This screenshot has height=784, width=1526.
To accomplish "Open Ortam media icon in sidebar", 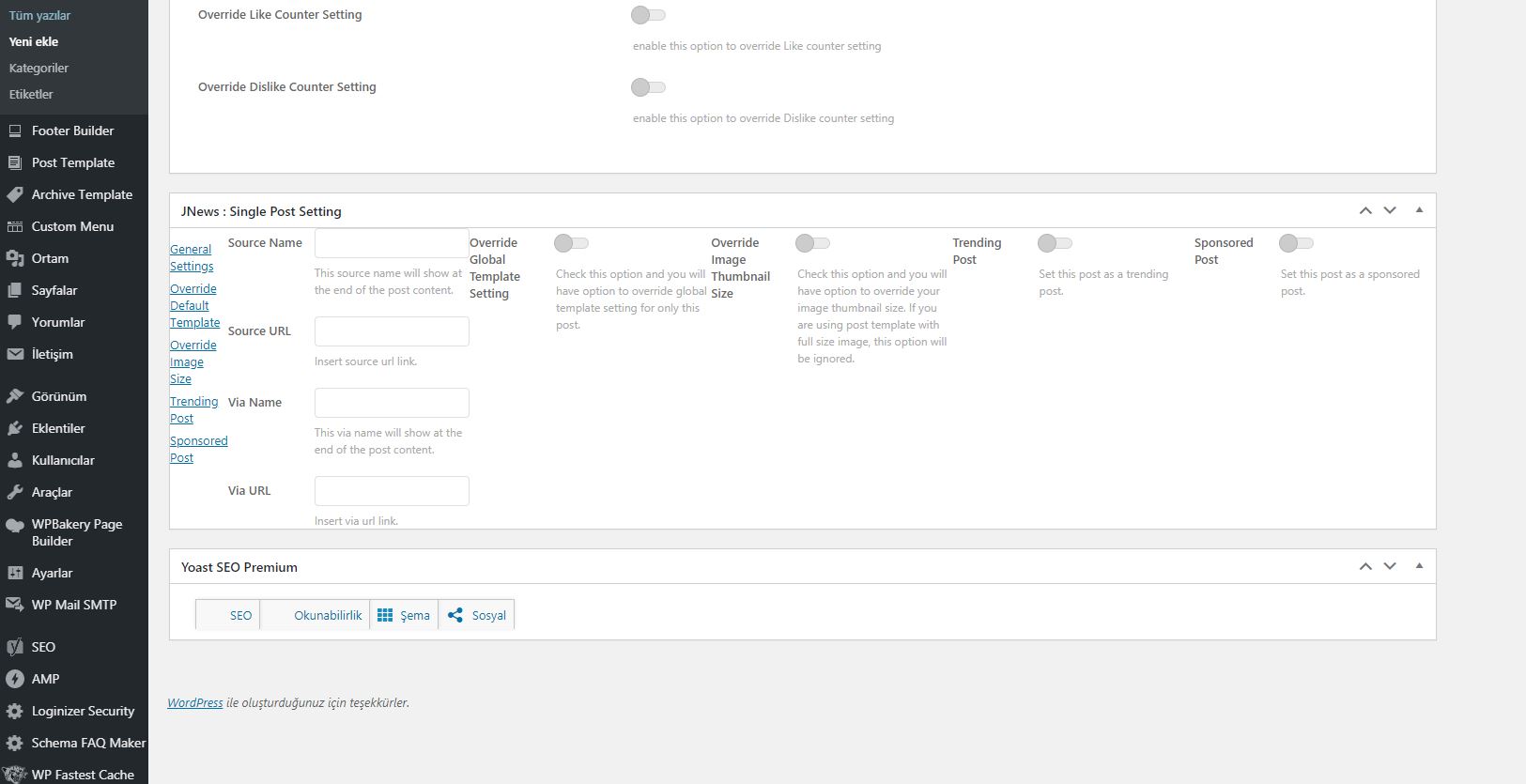I will [15, 258].
